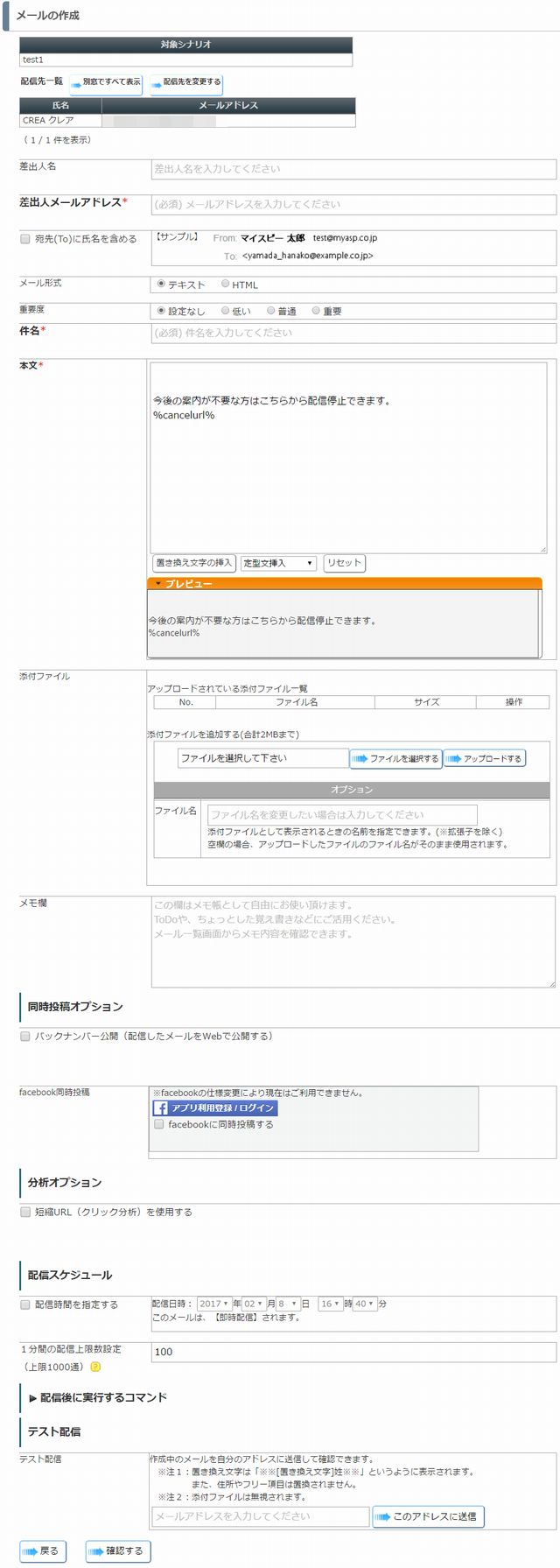Check バックナンバー公開 option

pos(25,1036)
